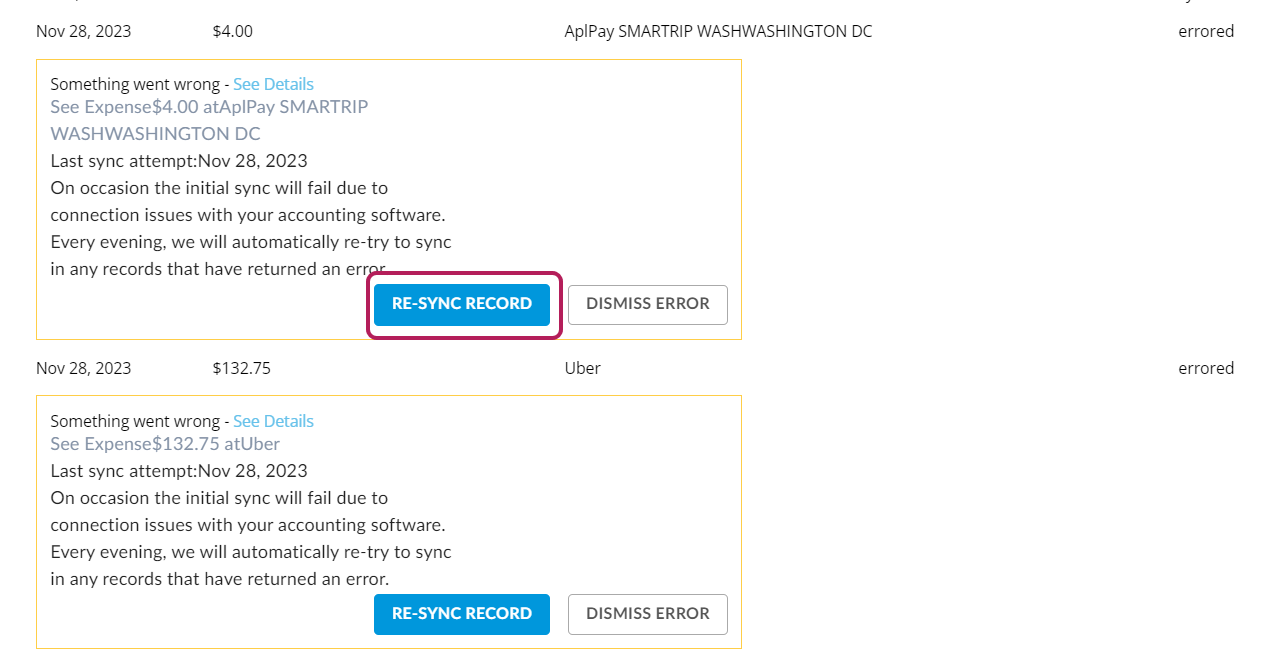Click the errored status of the SMARTRIP row
The width and height of the screenshot is (1276, 652).
click(1205, 31)
